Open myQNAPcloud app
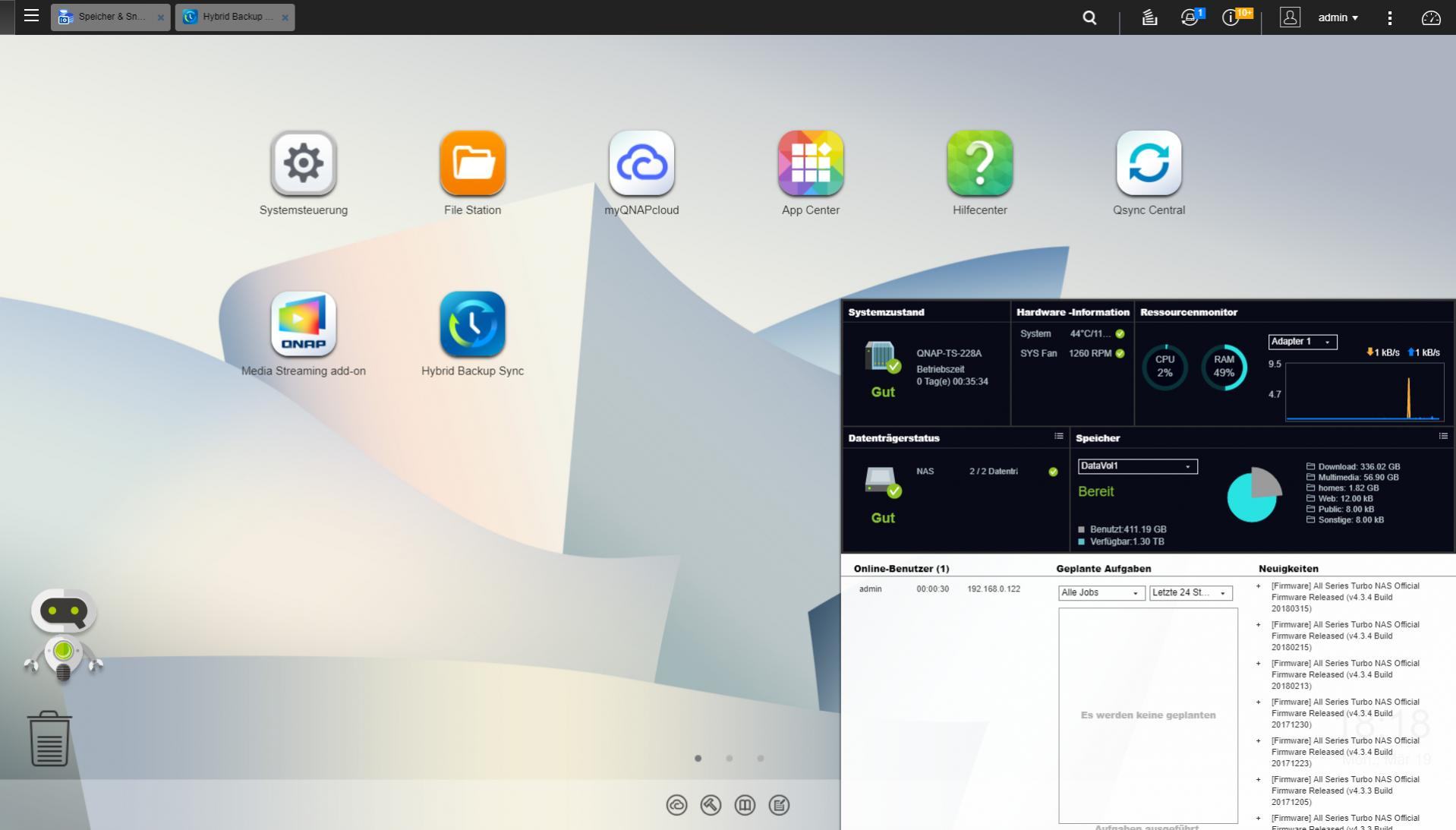 tap(641, 163)
